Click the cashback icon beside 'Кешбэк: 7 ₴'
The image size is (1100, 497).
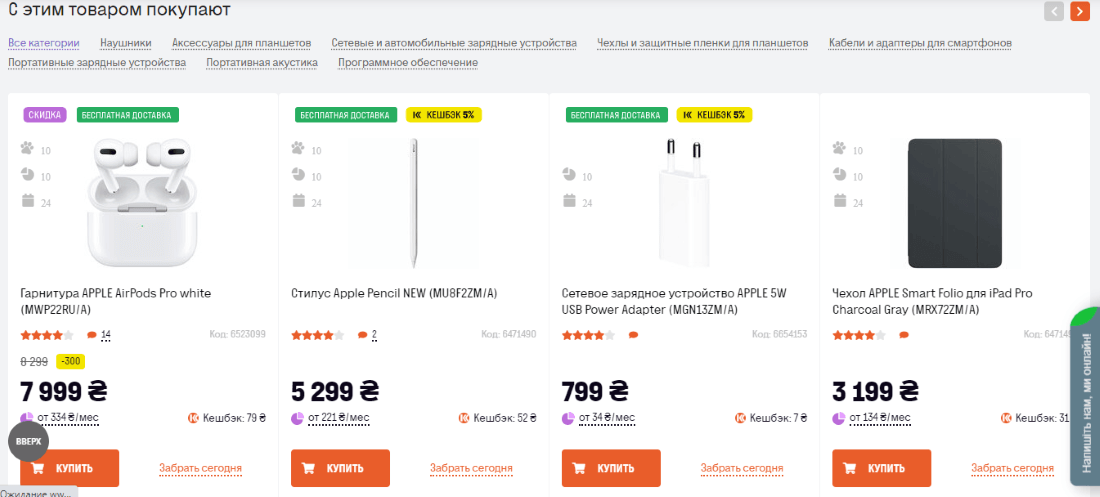point(741,418)
